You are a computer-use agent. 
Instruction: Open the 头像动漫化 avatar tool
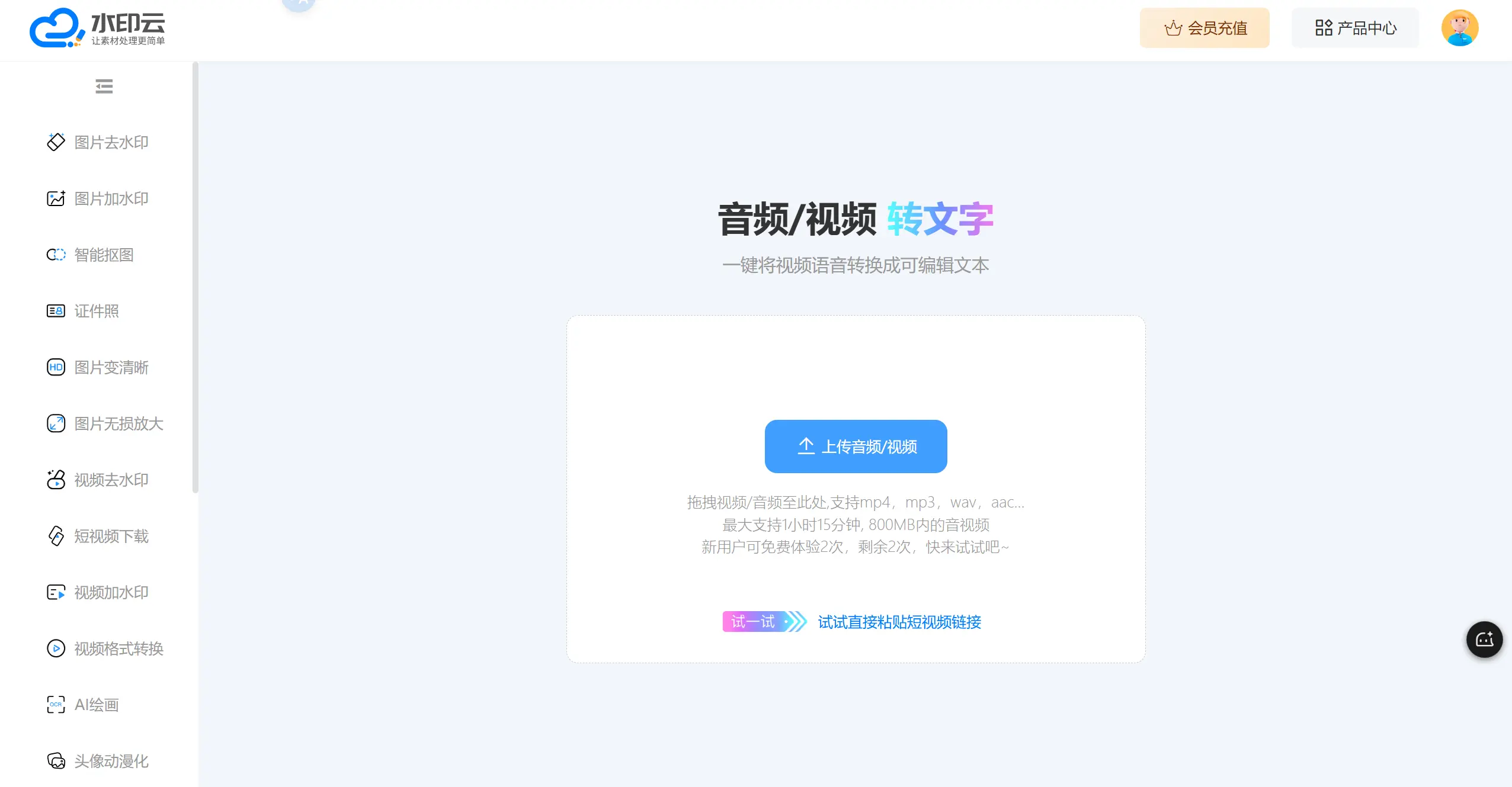click(110, 761)
